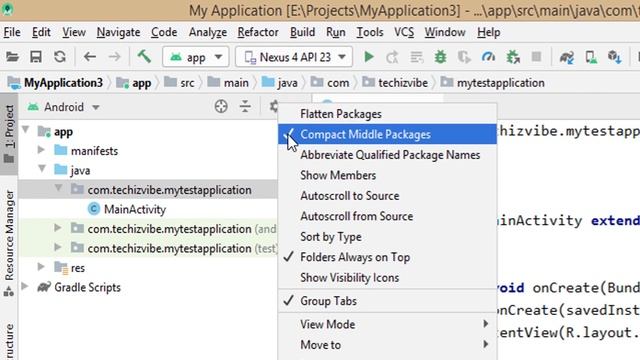
Task: Debug app with green bug icon
Action: coord(440,57)
